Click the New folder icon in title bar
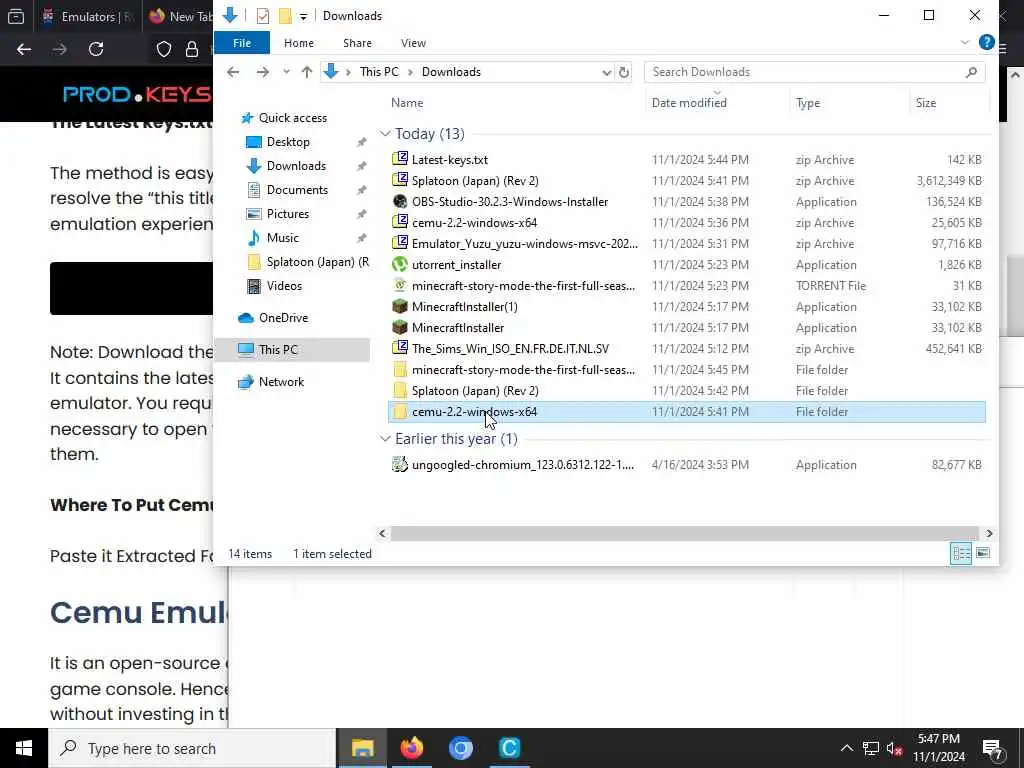Image resolution: width=1024 pixels, height=768 pixels. [285, 16]
